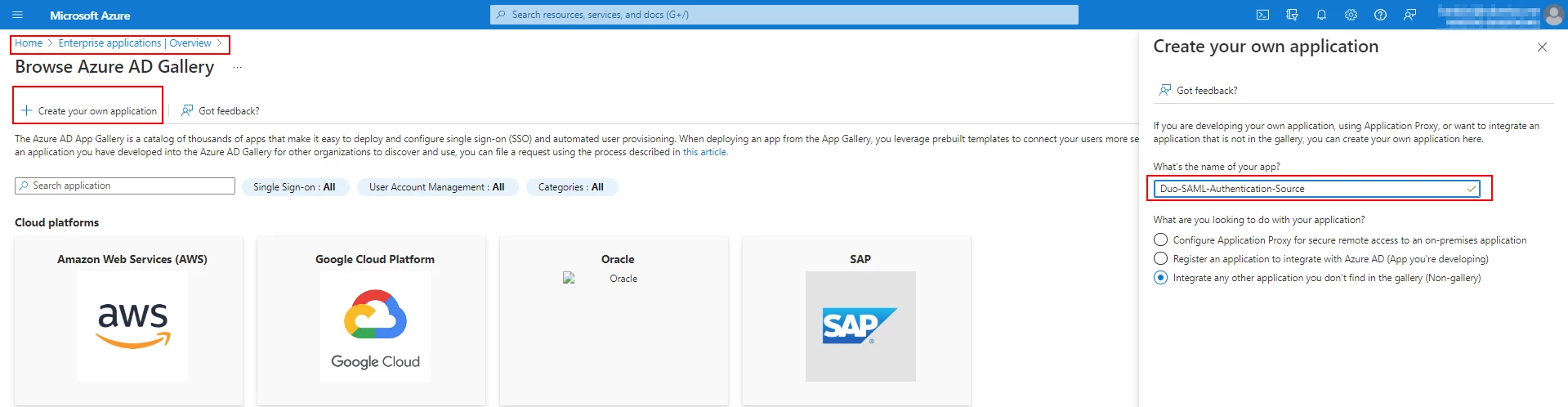The height and width of the screenshot is (407, 1568).
Task: Select Integrate any other application (Non-gallery) radio
Action: 1160,277
